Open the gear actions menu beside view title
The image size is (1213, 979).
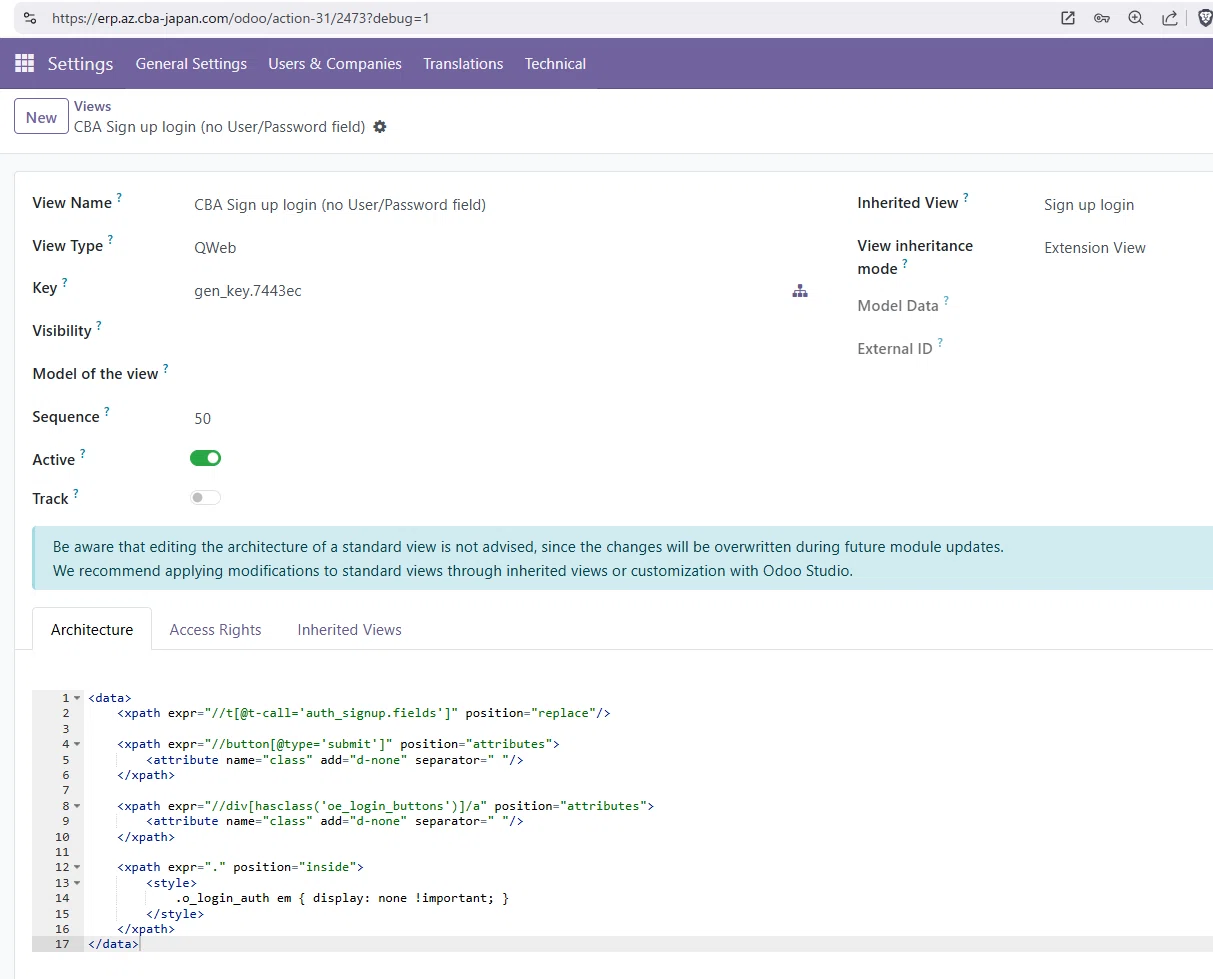380,127
